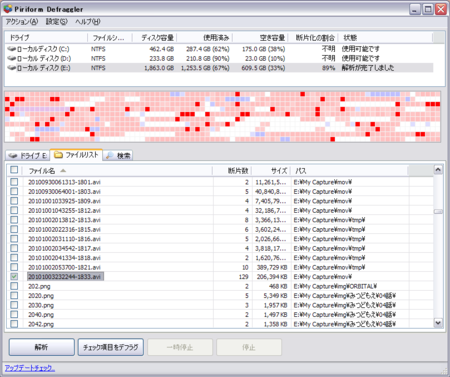Check the box for 20100930061313-1801.avi

coord(14,182)
